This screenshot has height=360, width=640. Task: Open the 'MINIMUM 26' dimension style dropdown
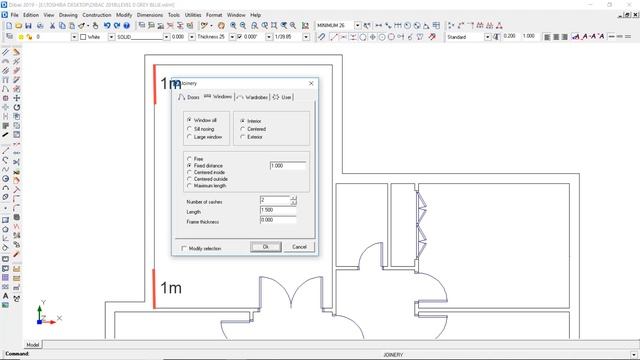[x=358, y=25]
